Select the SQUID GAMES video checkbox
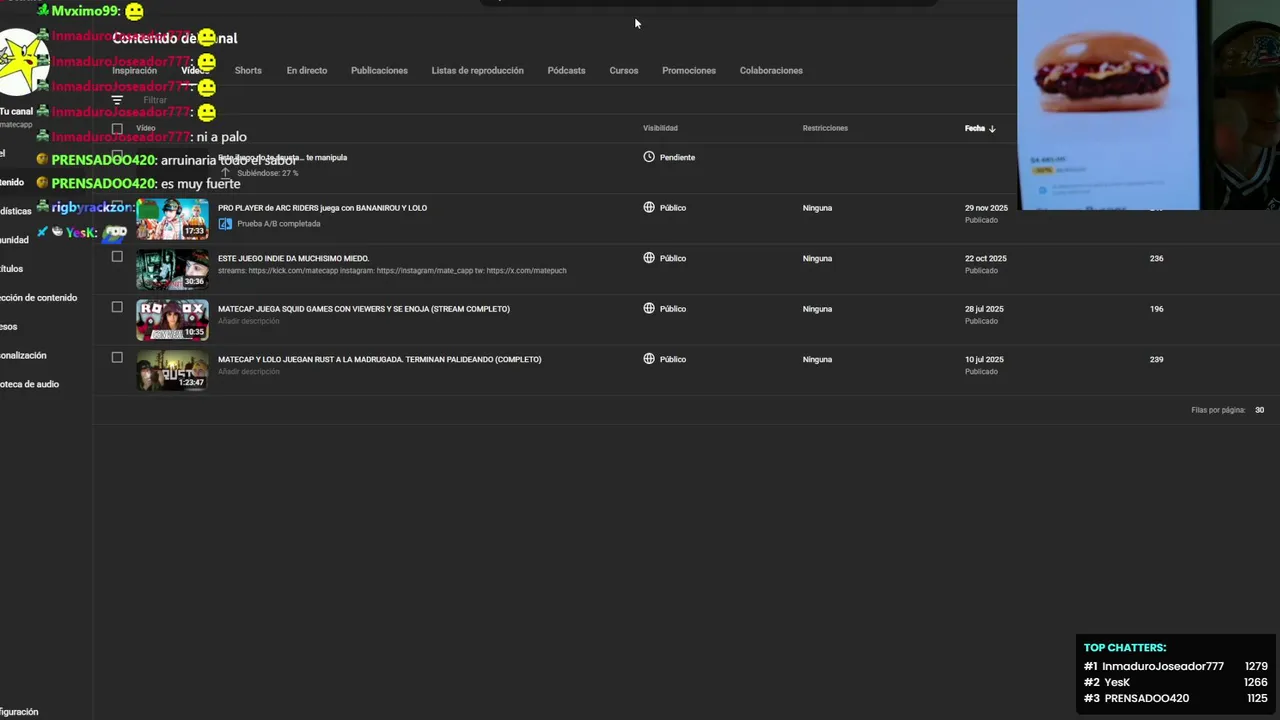1280x720 pixels. 117,307
